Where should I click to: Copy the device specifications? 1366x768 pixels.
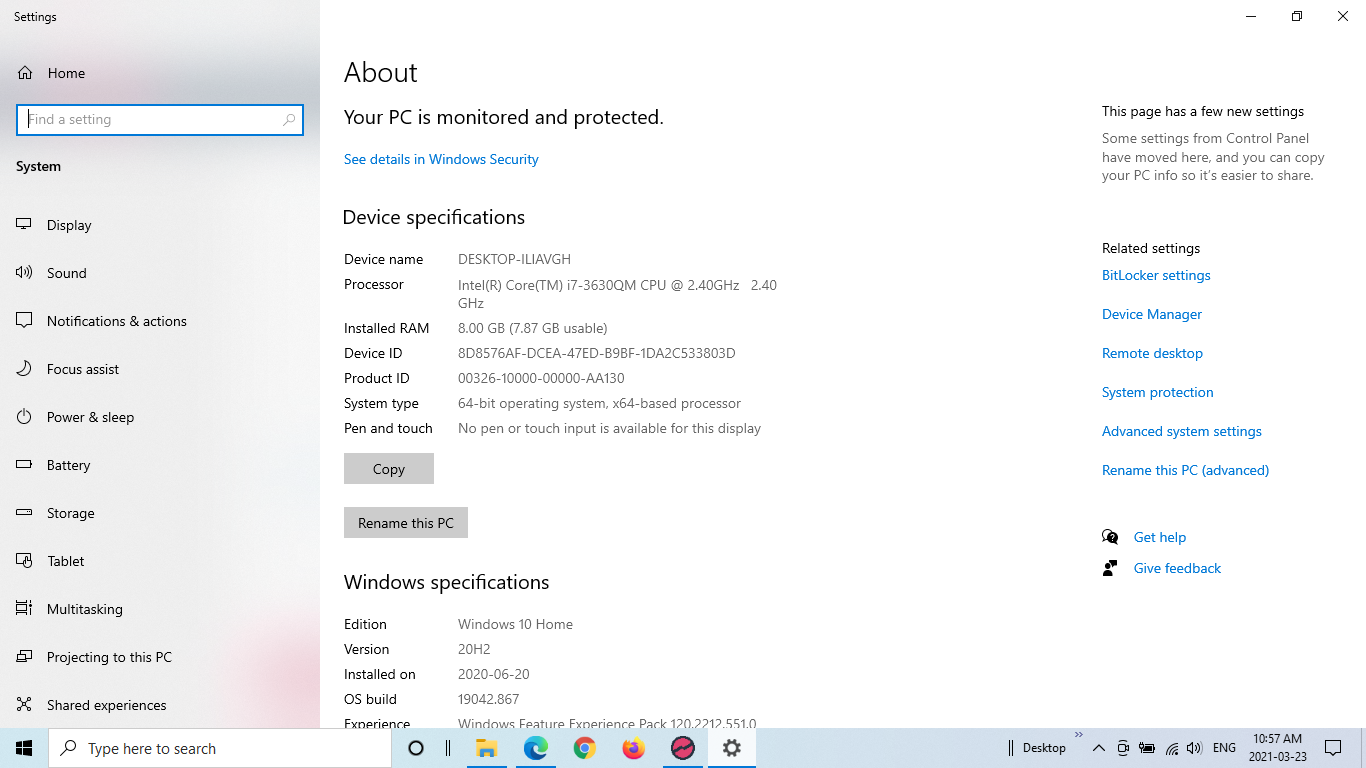(x=389, y=469)
